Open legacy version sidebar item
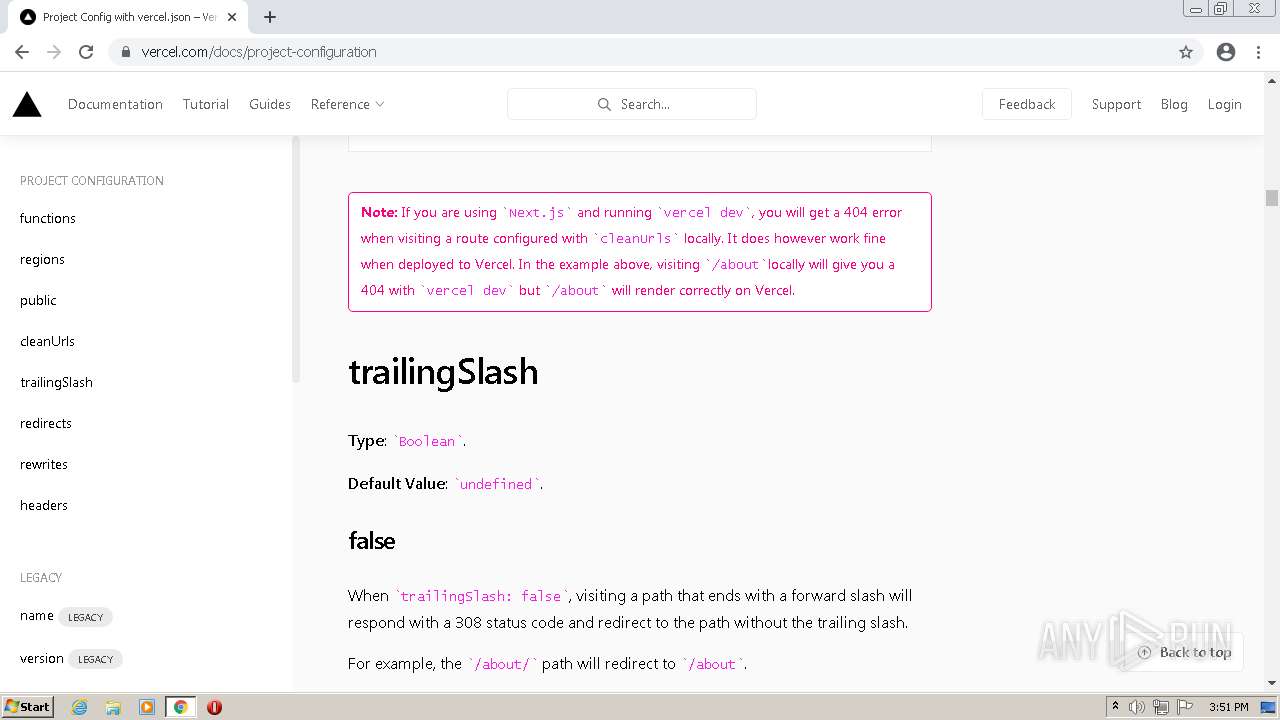 tap(42, 658)
